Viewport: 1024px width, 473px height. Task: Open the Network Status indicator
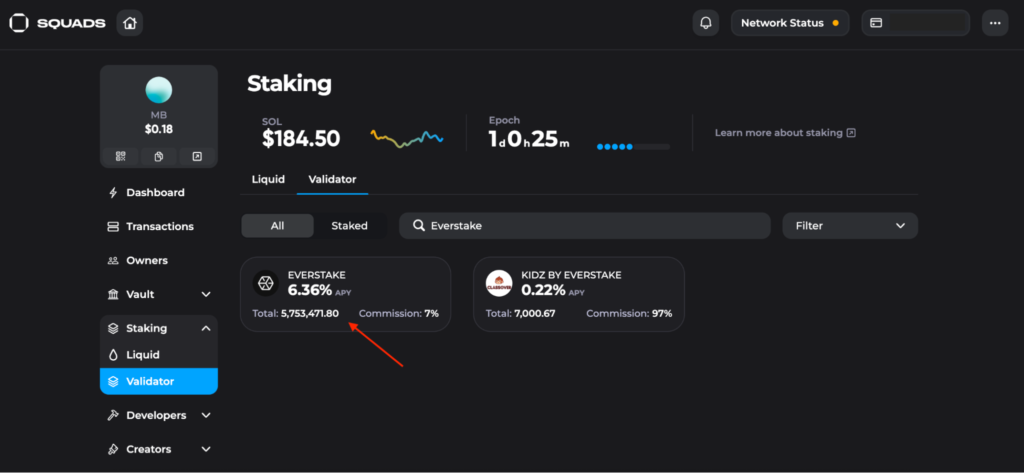coord(790,23)
